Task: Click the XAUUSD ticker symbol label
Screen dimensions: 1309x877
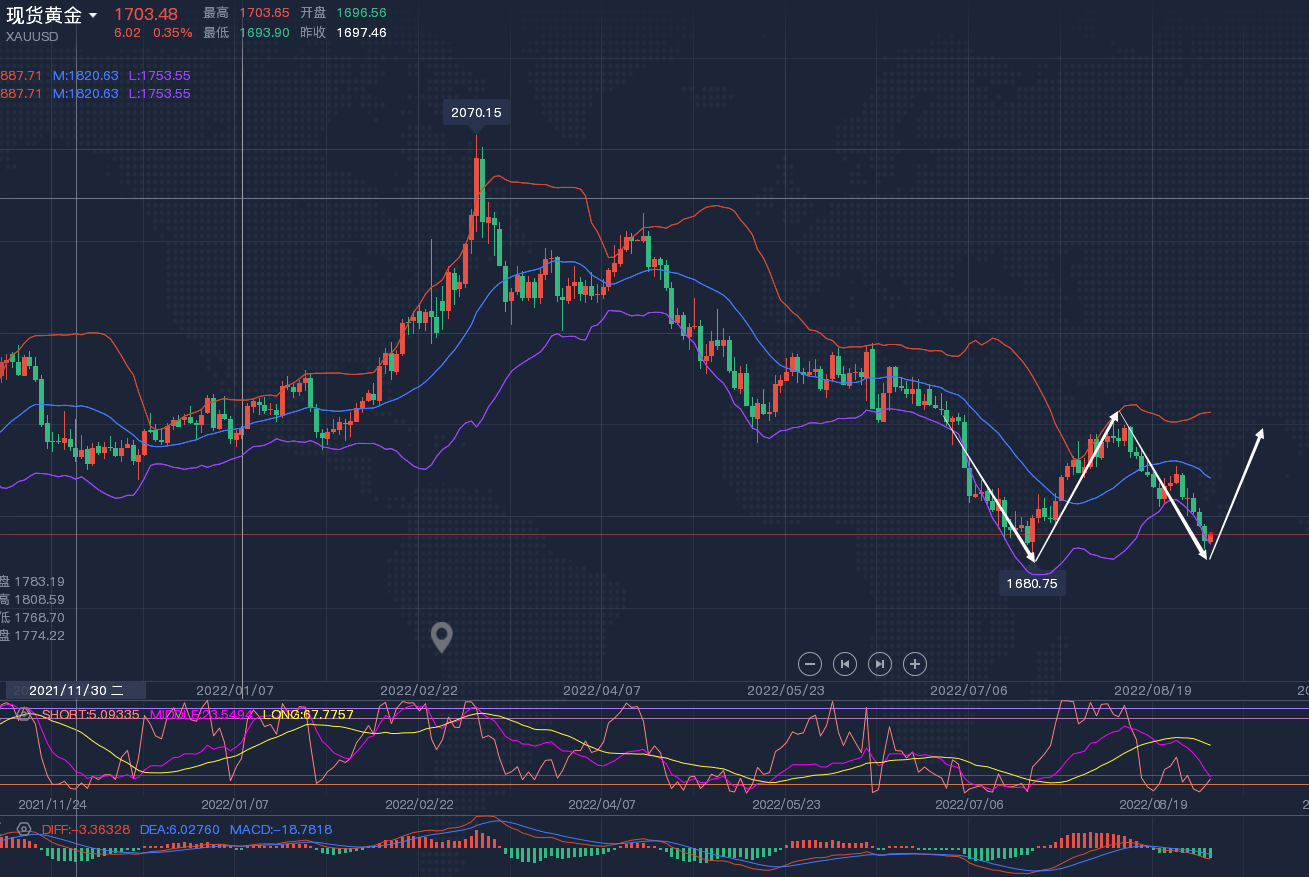Action: tap(32, 37)
